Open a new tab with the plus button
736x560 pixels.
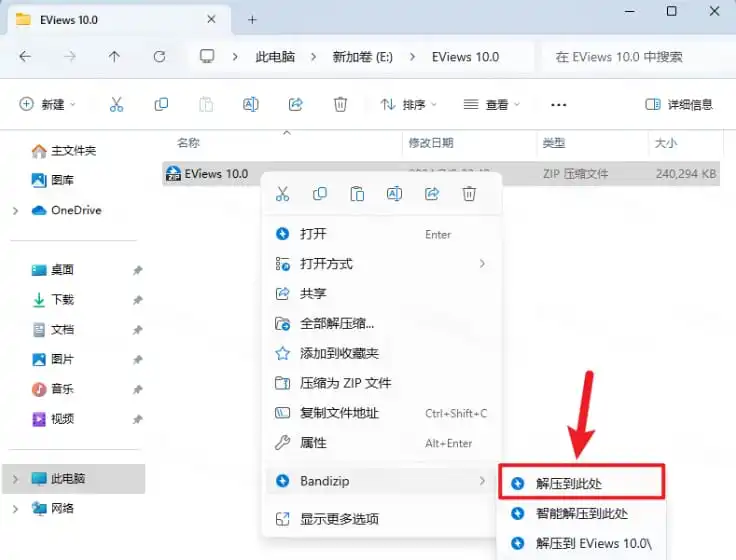[253, 20]
